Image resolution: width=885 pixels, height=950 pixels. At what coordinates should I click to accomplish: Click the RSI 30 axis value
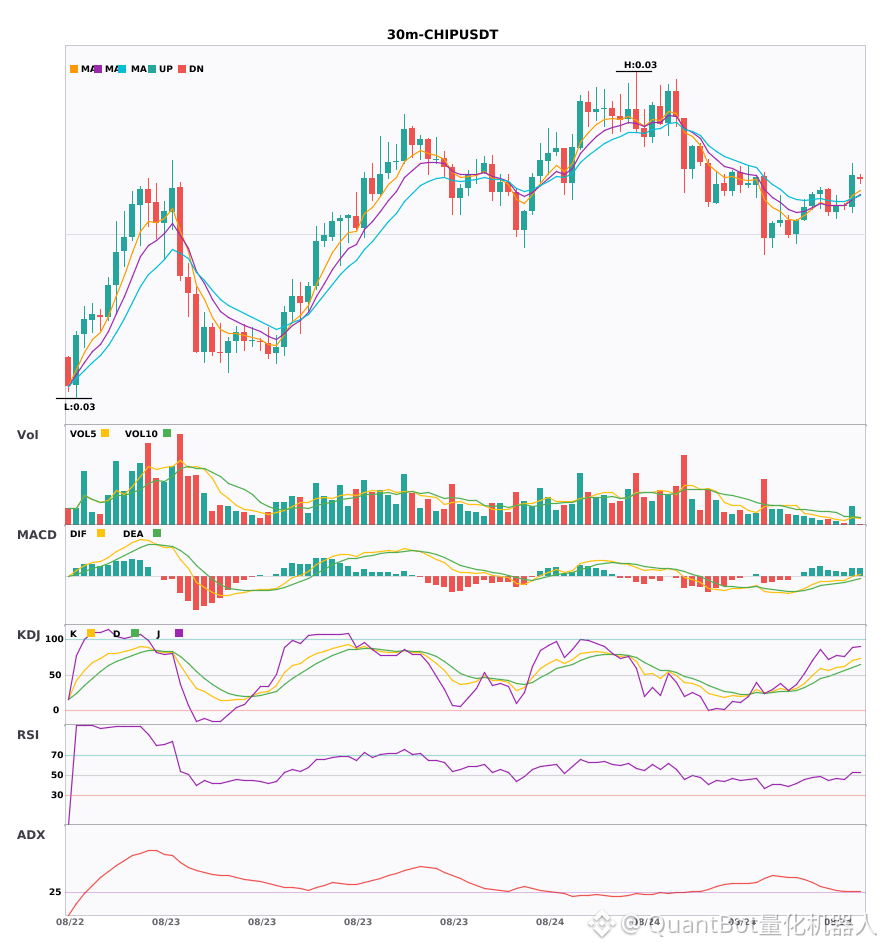coord(57,795)
